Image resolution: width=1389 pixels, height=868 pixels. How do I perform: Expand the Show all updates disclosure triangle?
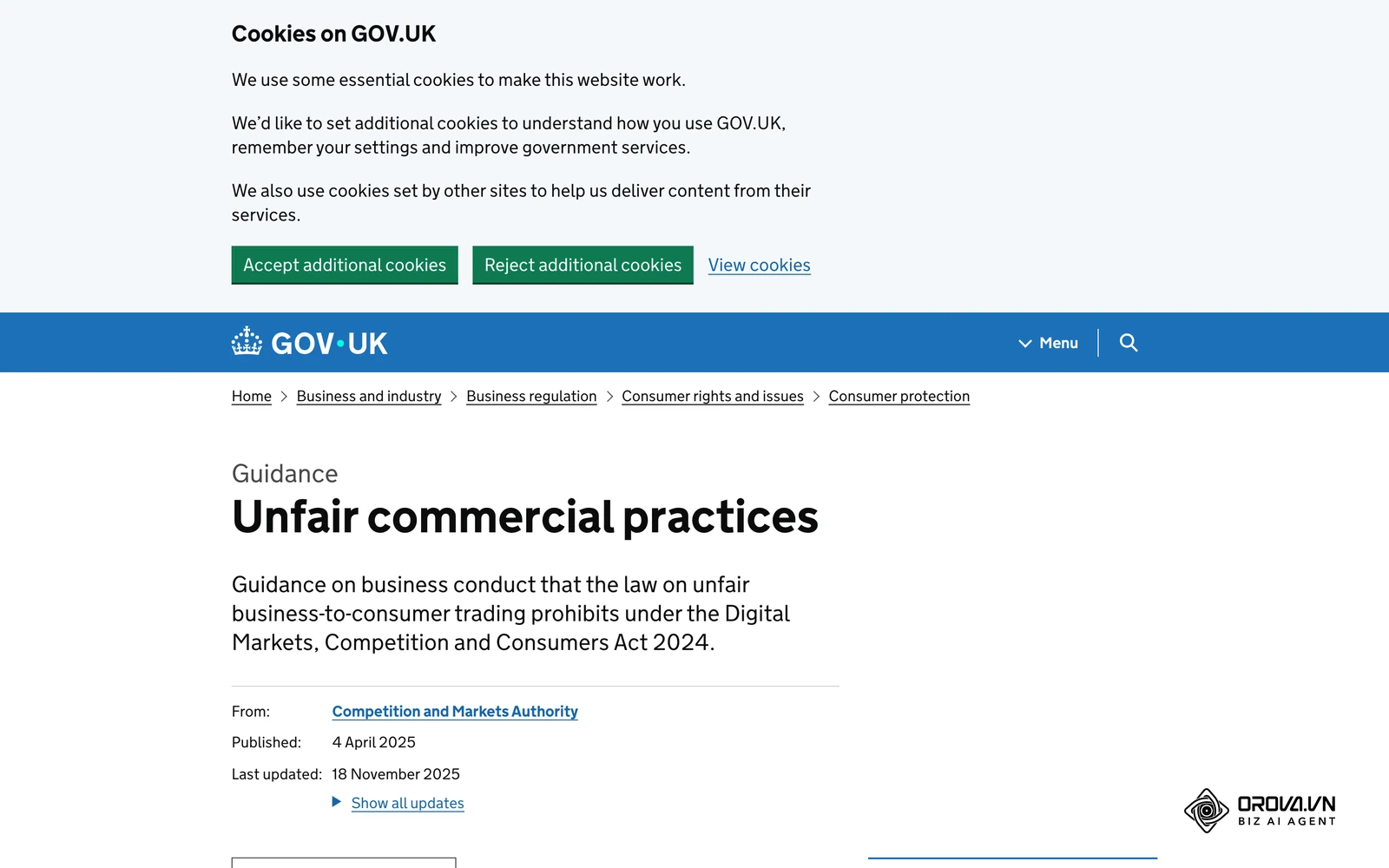[x=337, y=802]
